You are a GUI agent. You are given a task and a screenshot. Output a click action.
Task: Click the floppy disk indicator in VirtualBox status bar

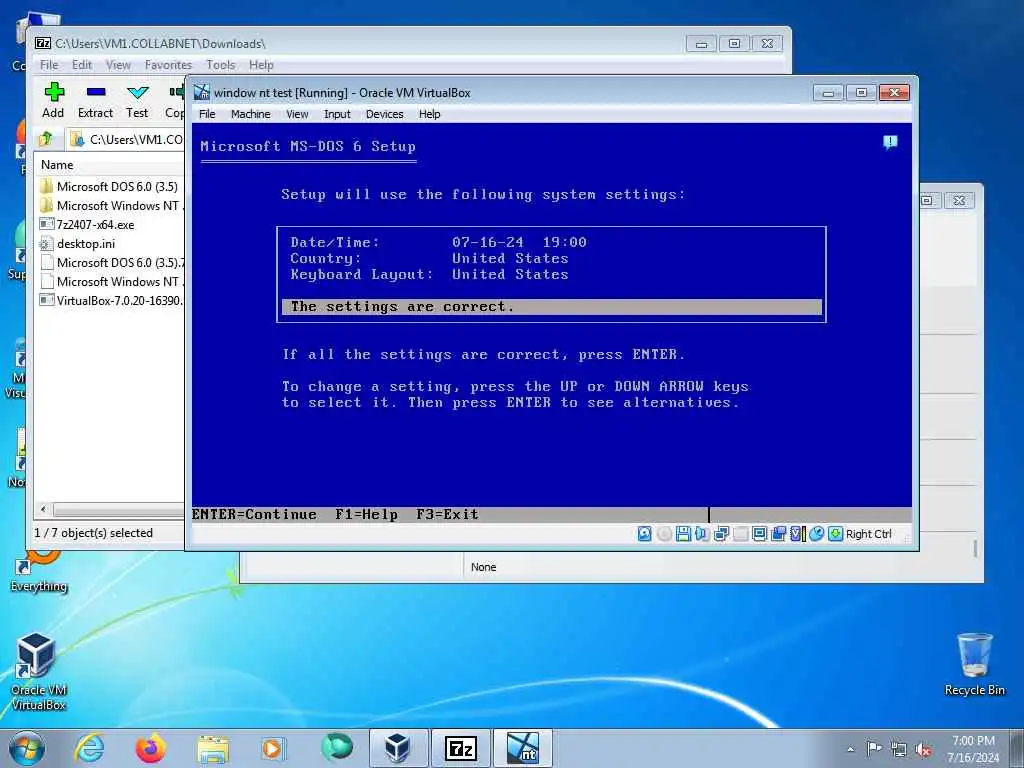point(683,534)
